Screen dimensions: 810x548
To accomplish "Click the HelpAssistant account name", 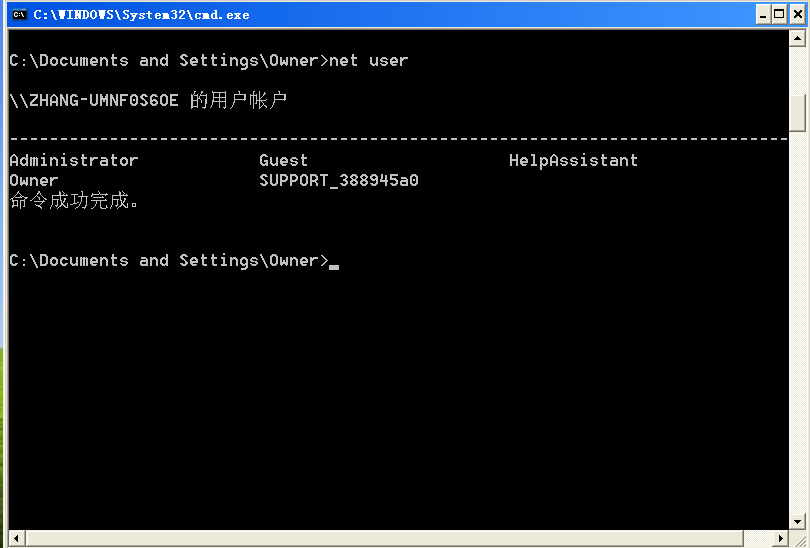I will click(573, 160).
